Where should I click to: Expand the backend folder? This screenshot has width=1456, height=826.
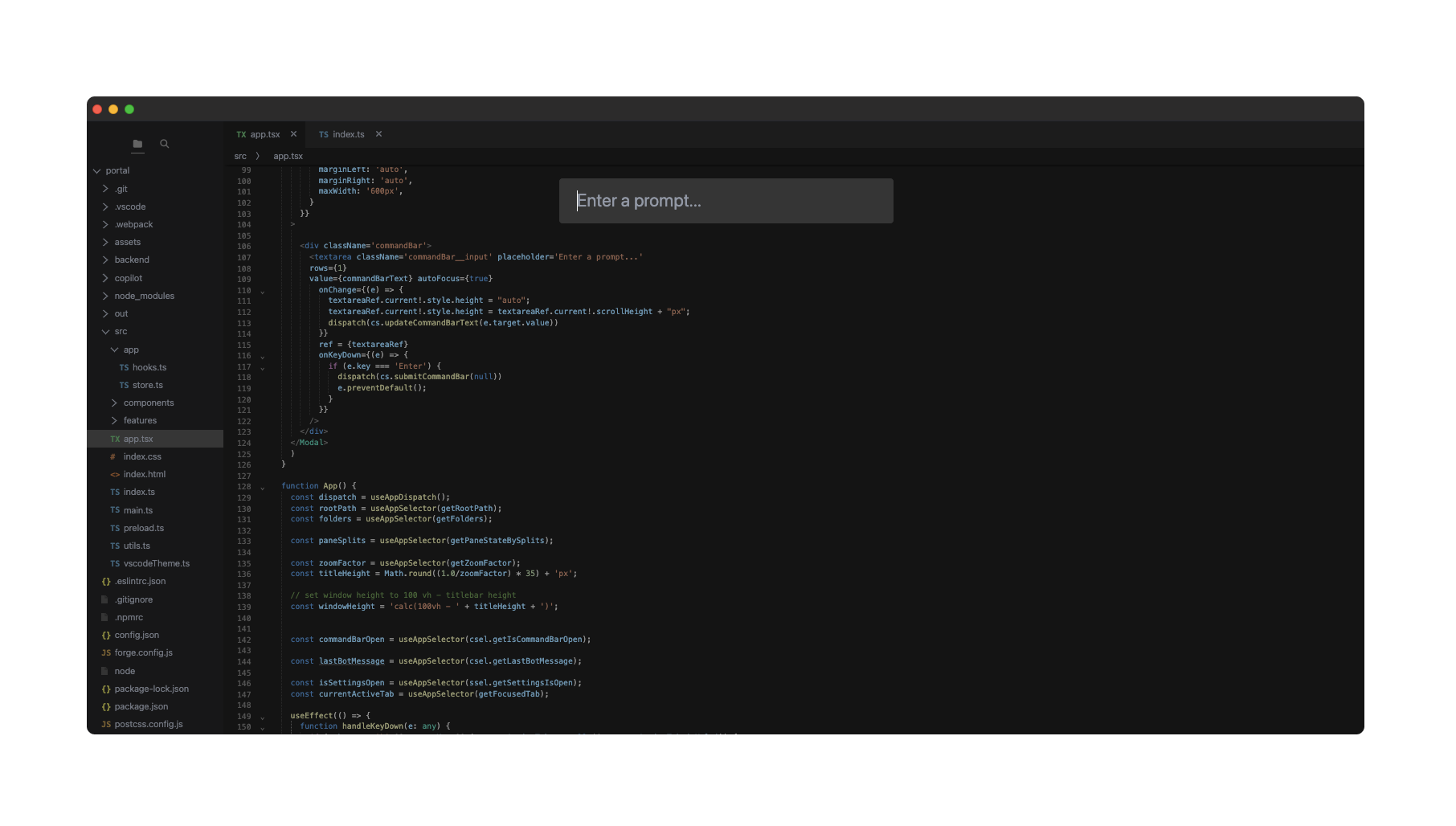(x=105, y=260)
